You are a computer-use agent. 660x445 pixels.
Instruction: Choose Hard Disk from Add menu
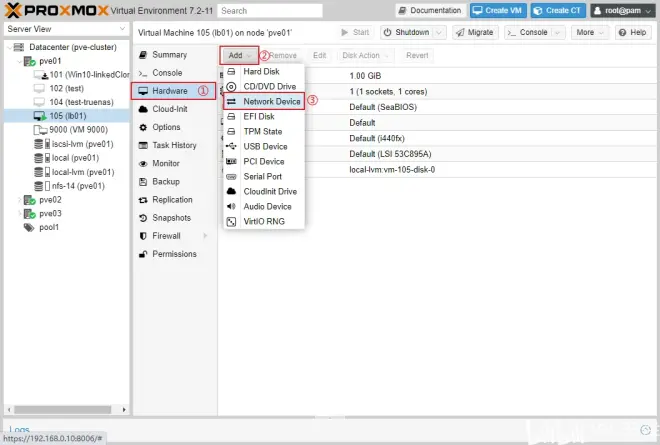click(264, 72)
